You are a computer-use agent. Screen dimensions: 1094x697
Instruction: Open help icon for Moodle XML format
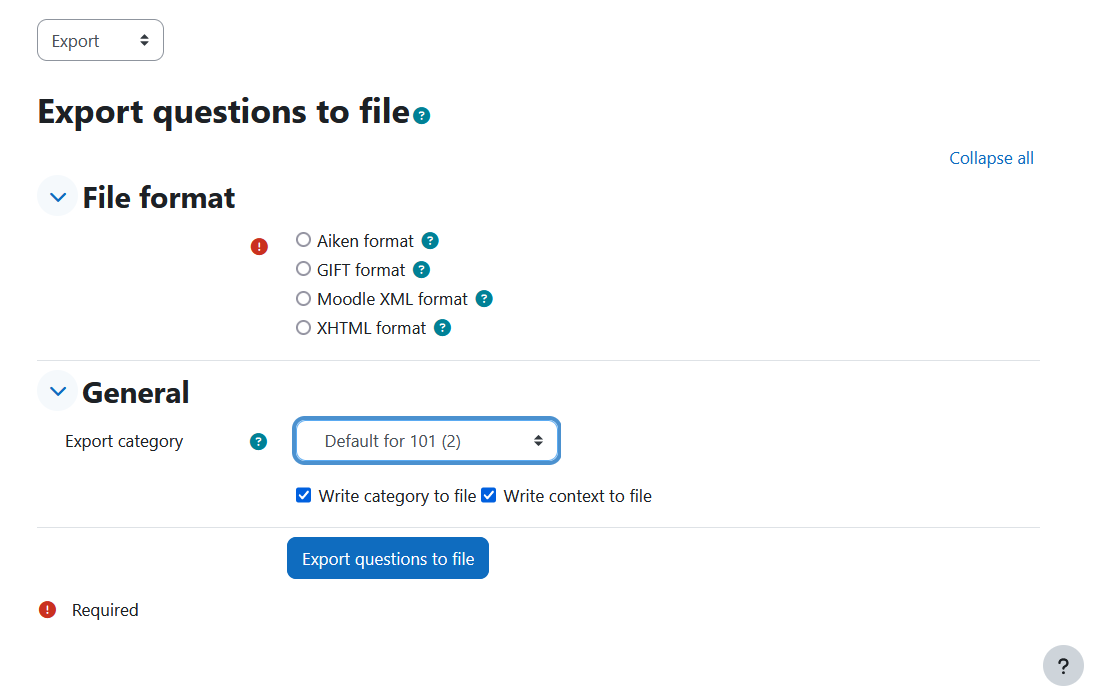pyautogui.click(x=484, y=299)
